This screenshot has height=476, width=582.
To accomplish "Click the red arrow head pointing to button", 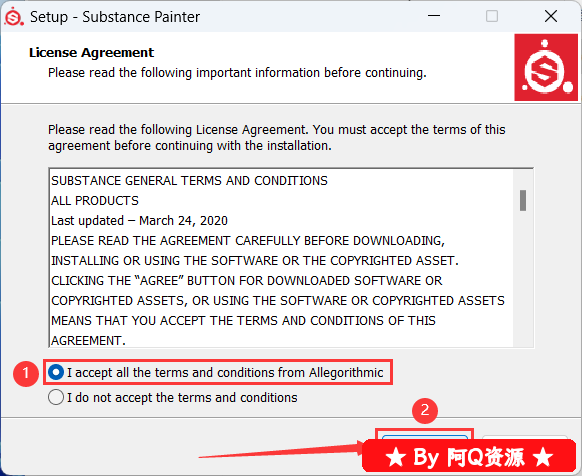I will click(x=360, y=447).
